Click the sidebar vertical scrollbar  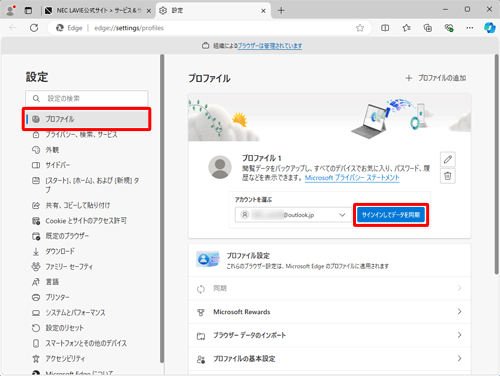tap(162, 208)
